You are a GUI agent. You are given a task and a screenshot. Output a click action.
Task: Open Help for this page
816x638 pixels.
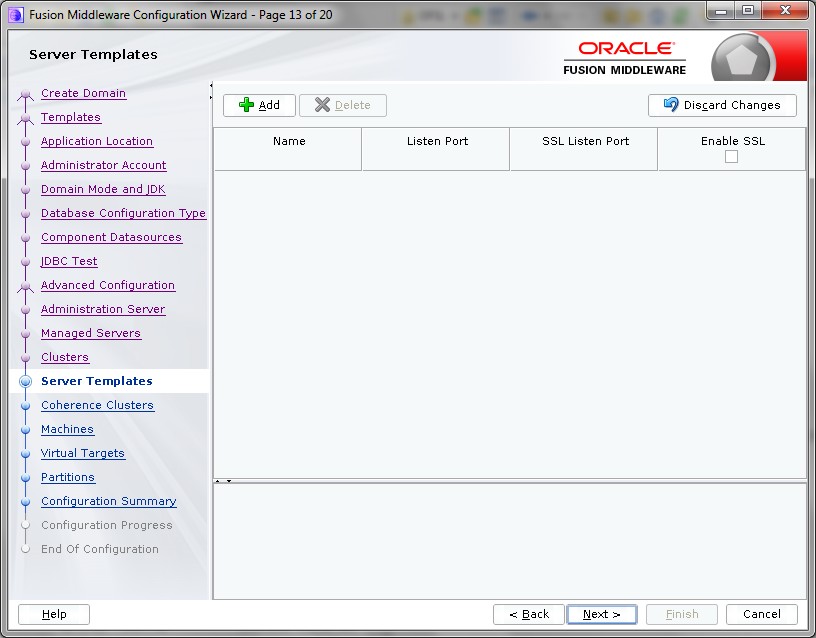point(54,614)
